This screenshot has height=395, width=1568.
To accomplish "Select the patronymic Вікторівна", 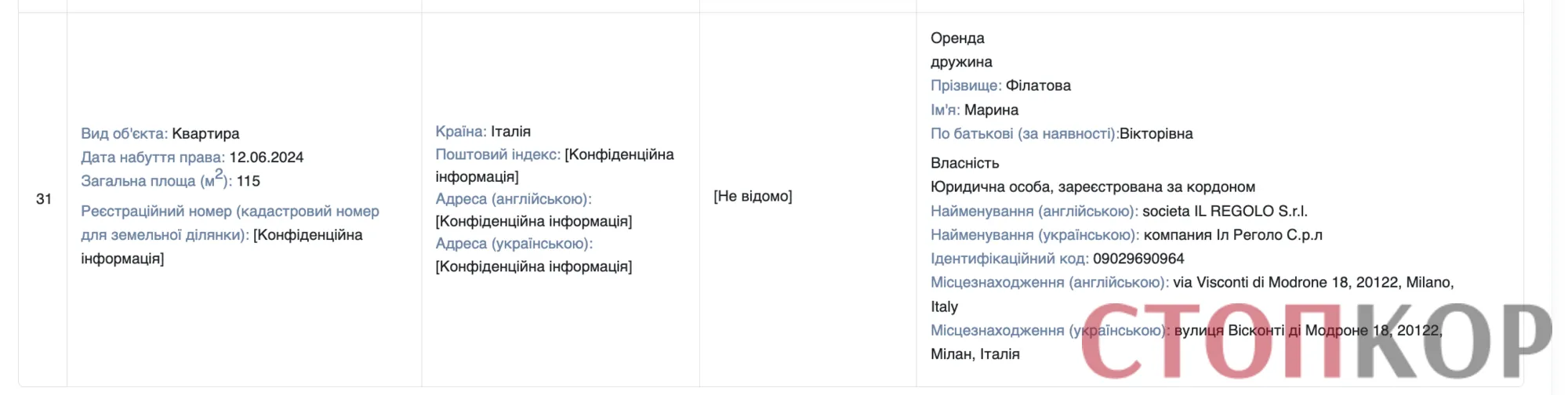I will pyautogui.click(x=1156, y=133).
